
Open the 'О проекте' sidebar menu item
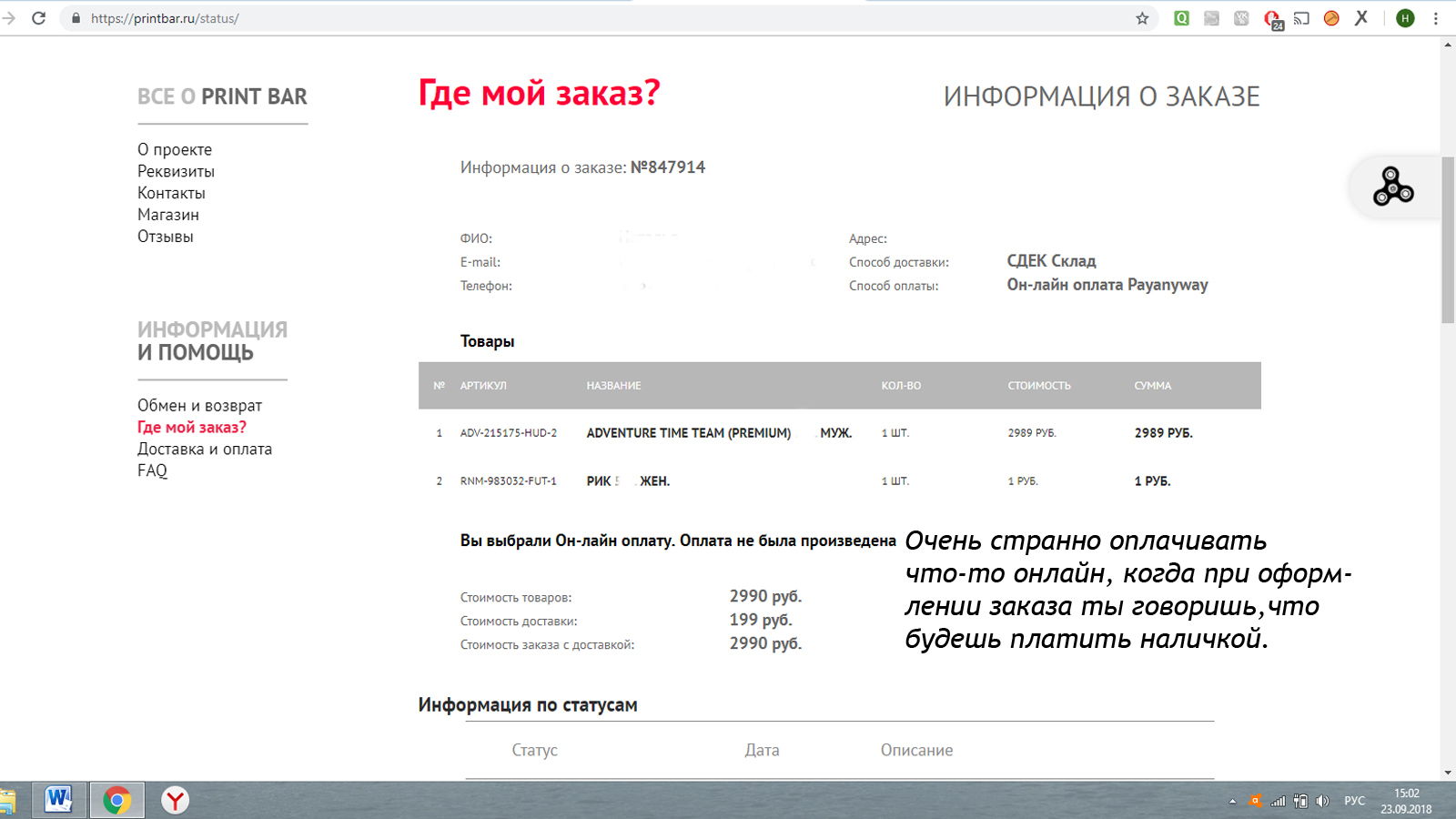pos(175,149)
